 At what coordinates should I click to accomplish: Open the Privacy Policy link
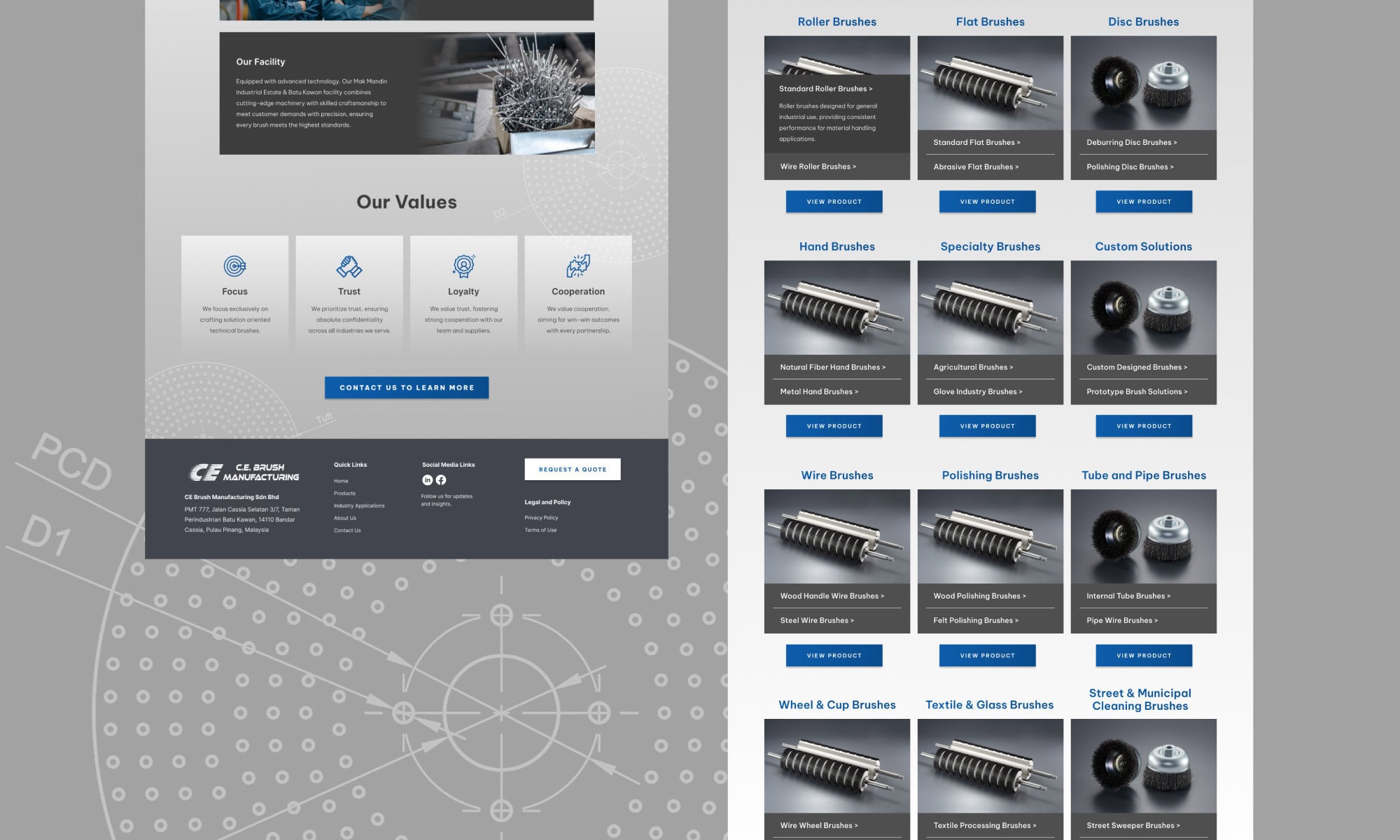coord(540,517)
